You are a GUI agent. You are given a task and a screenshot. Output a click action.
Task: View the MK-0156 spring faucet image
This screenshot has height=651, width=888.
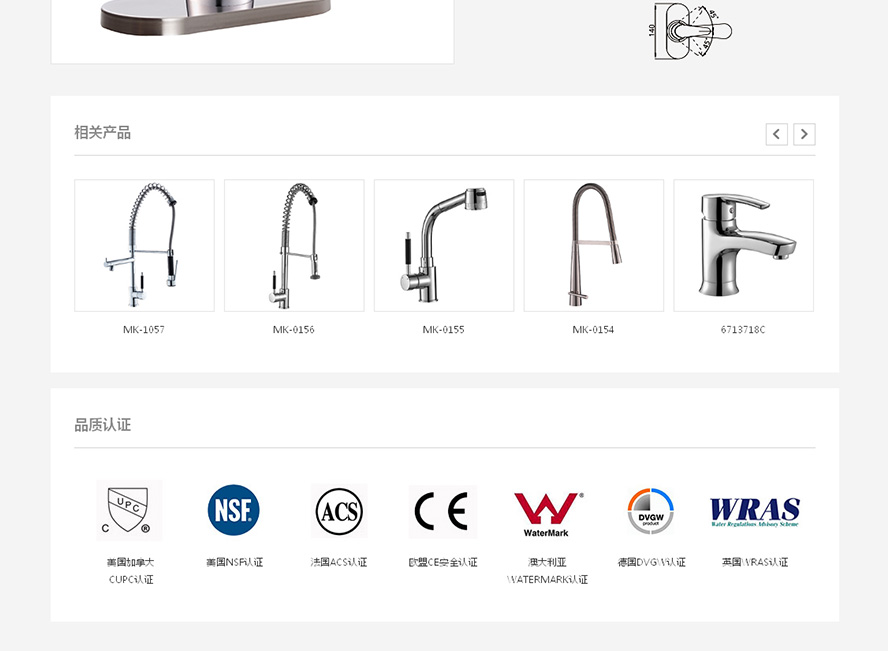point(294,245)
